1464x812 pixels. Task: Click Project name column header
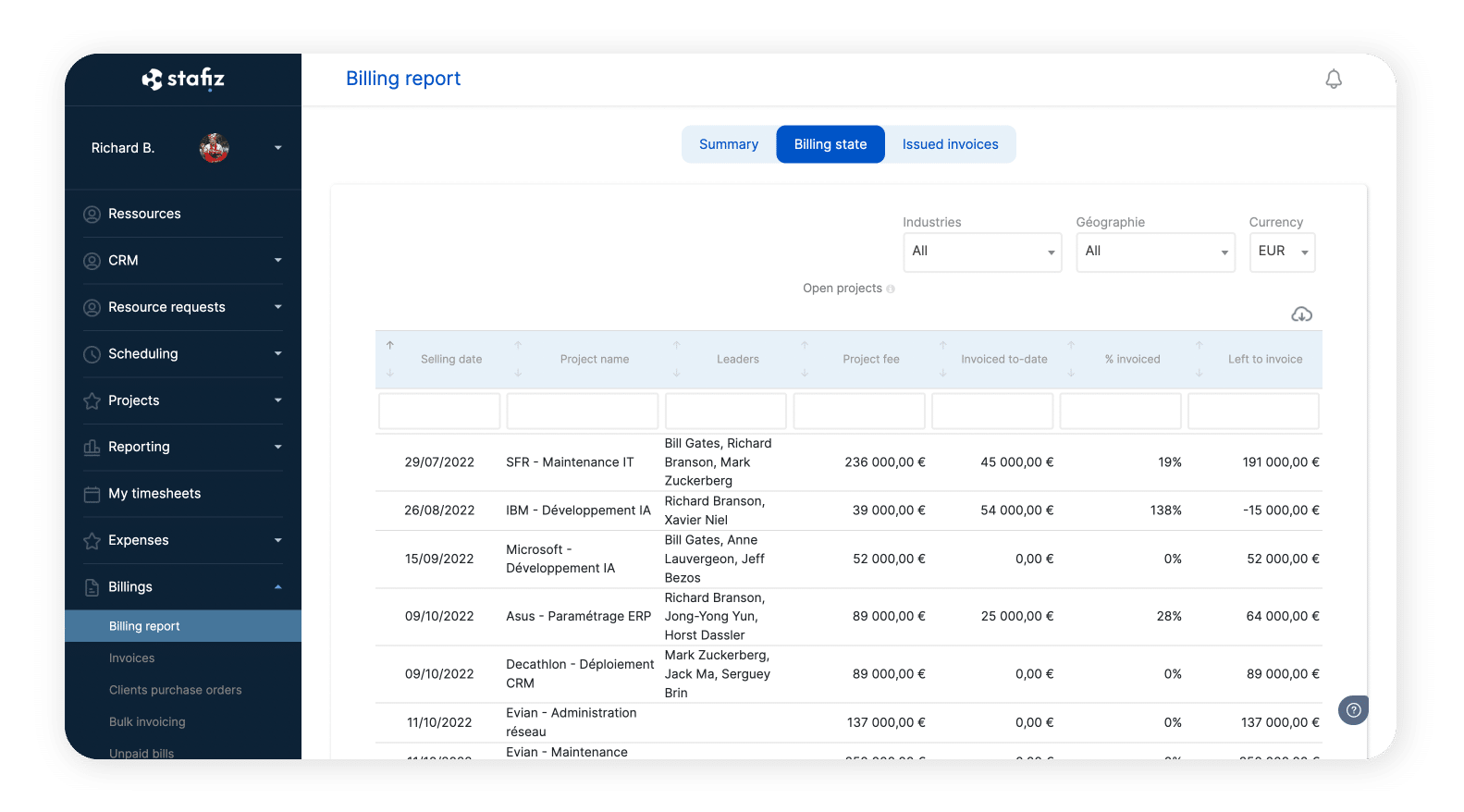[595, 359]
